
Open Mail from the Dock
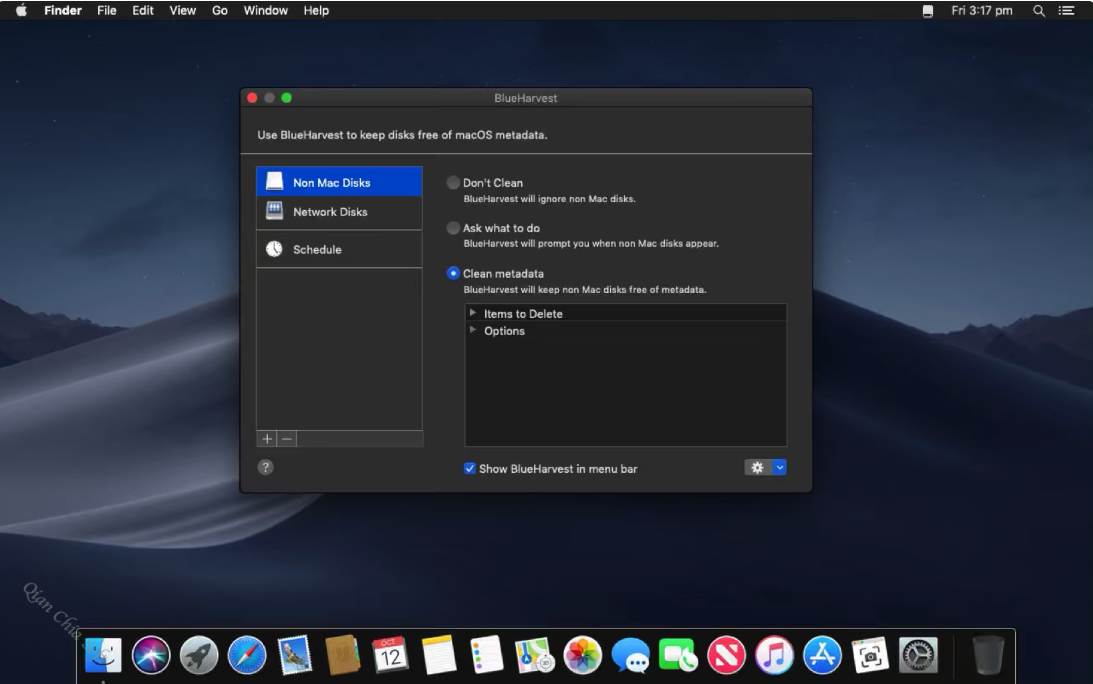295,655
